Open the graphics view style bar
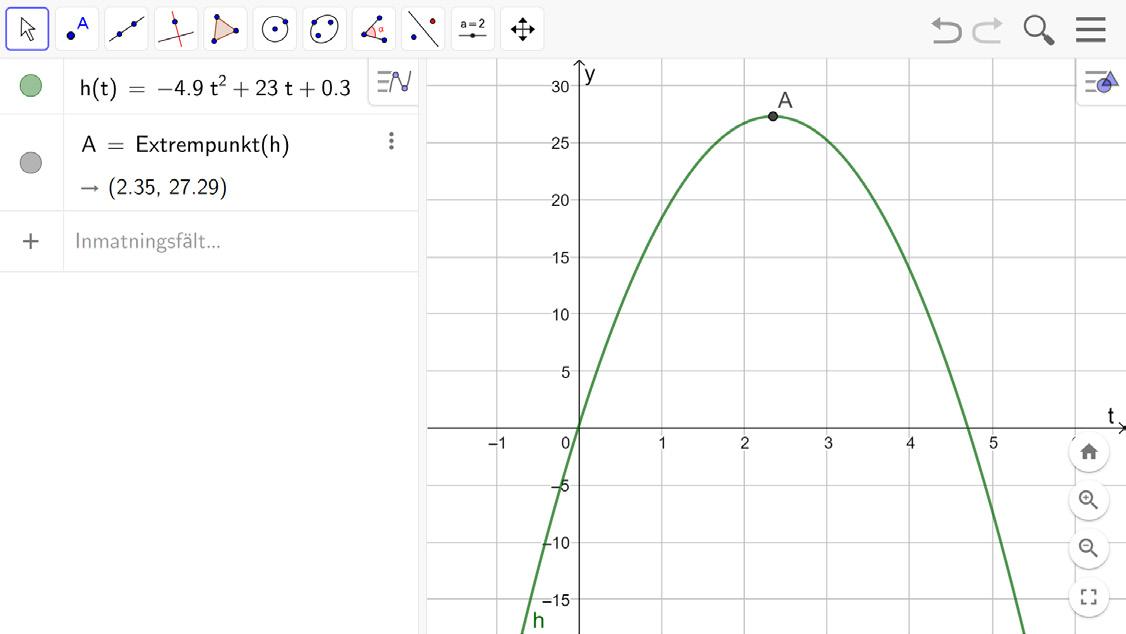The image size is (1126, 634). (1102, 82)
